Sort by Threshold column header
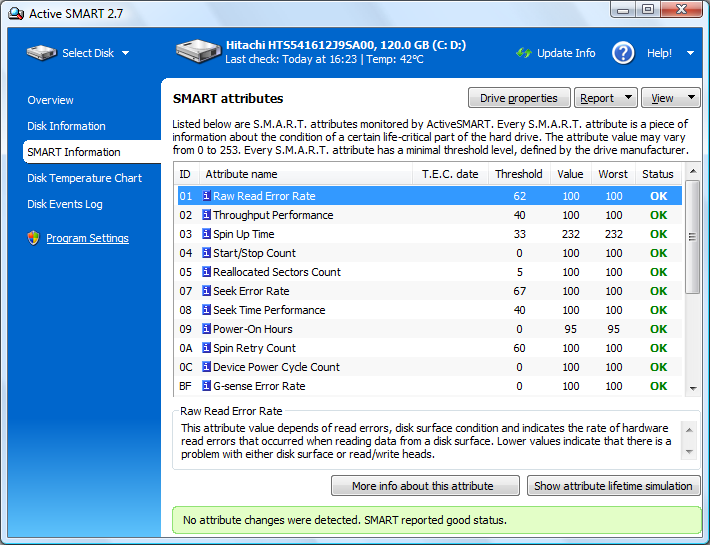Viewport: 710px width, 545px height. point(519,174)
